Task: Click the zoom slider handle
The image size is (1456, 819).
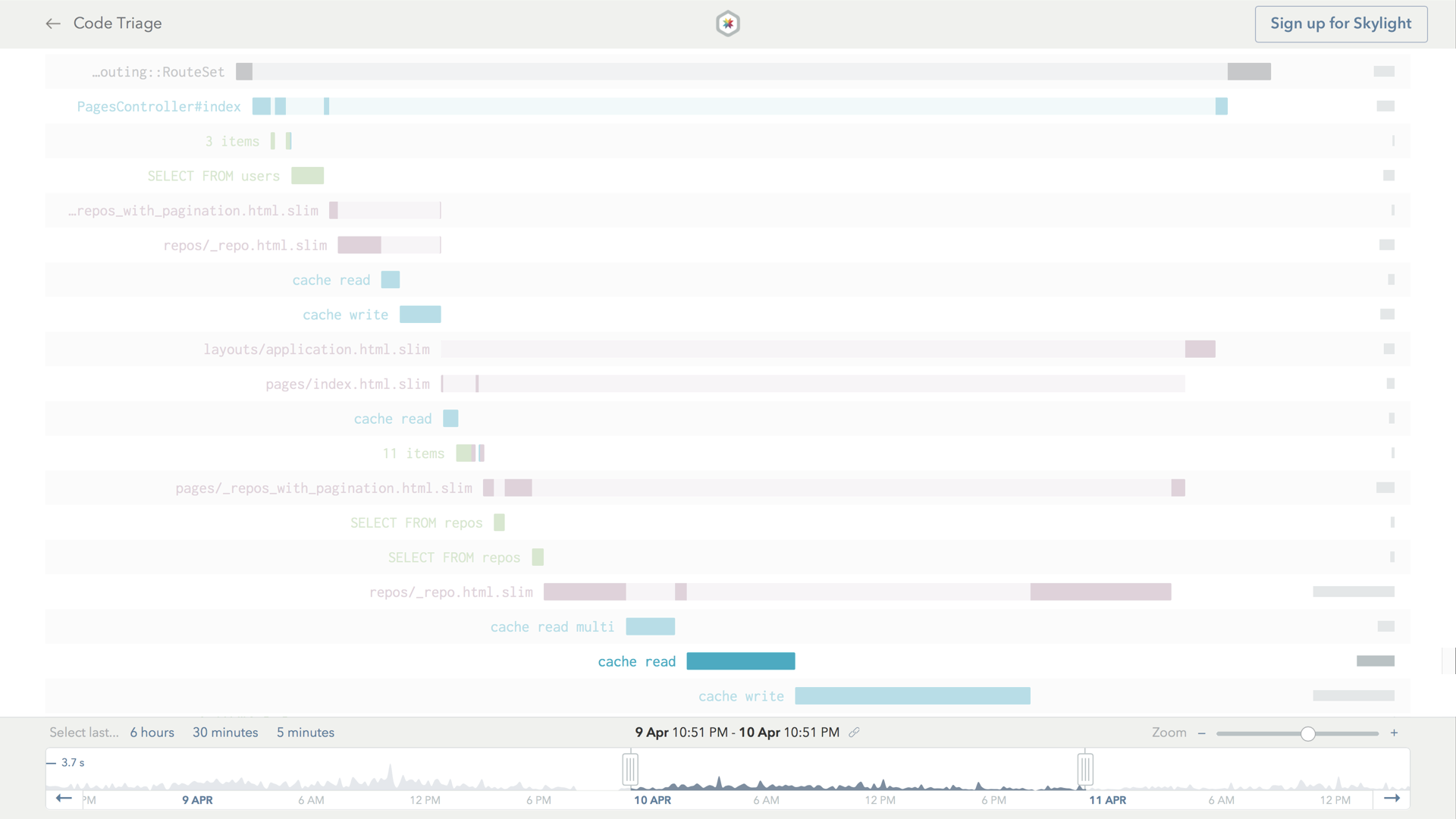Action: pyautogui.click(x=1307, y=733)
